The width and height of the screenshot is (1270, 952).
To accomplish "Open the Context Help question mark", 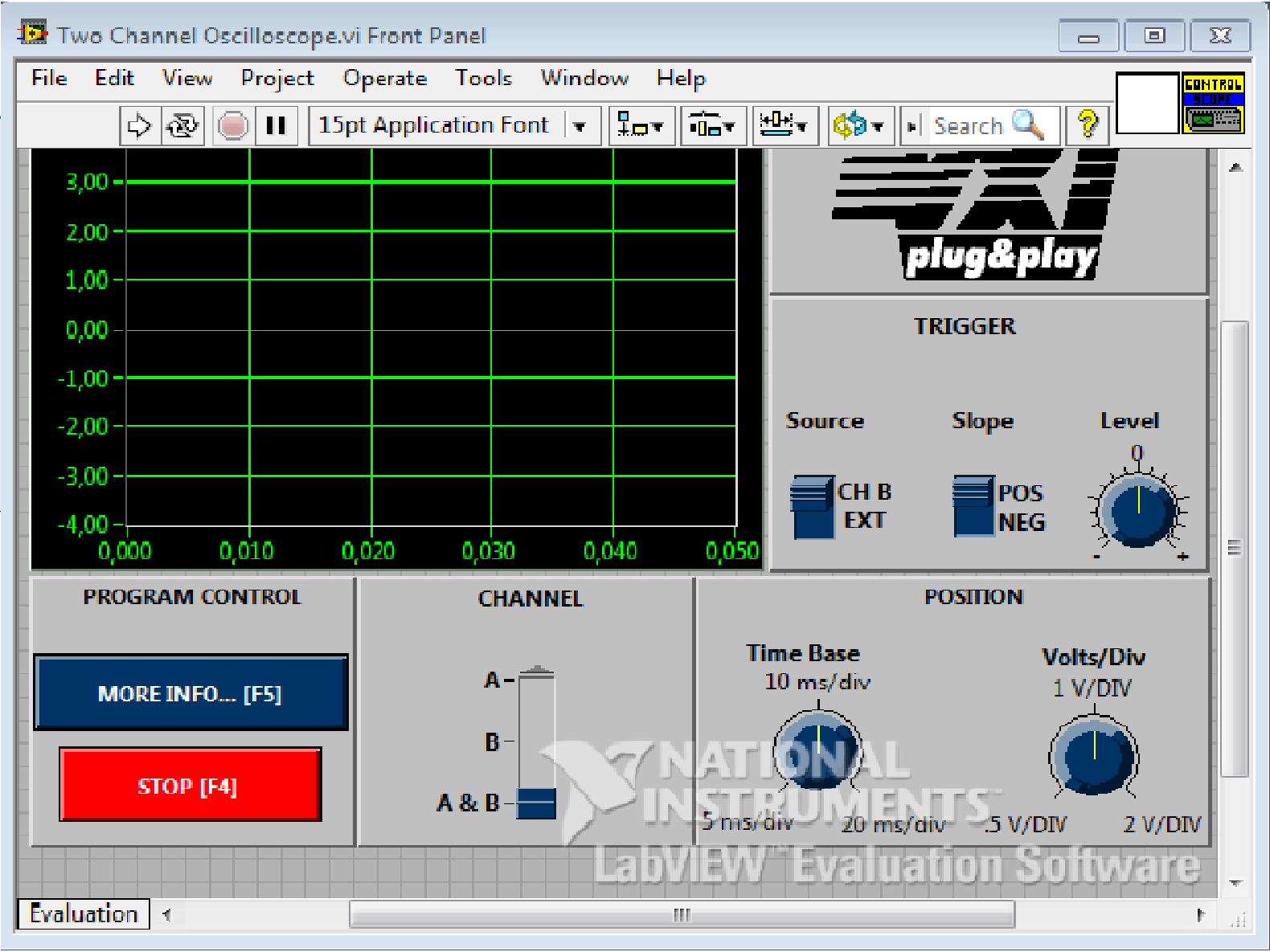I will (1088, 125).
